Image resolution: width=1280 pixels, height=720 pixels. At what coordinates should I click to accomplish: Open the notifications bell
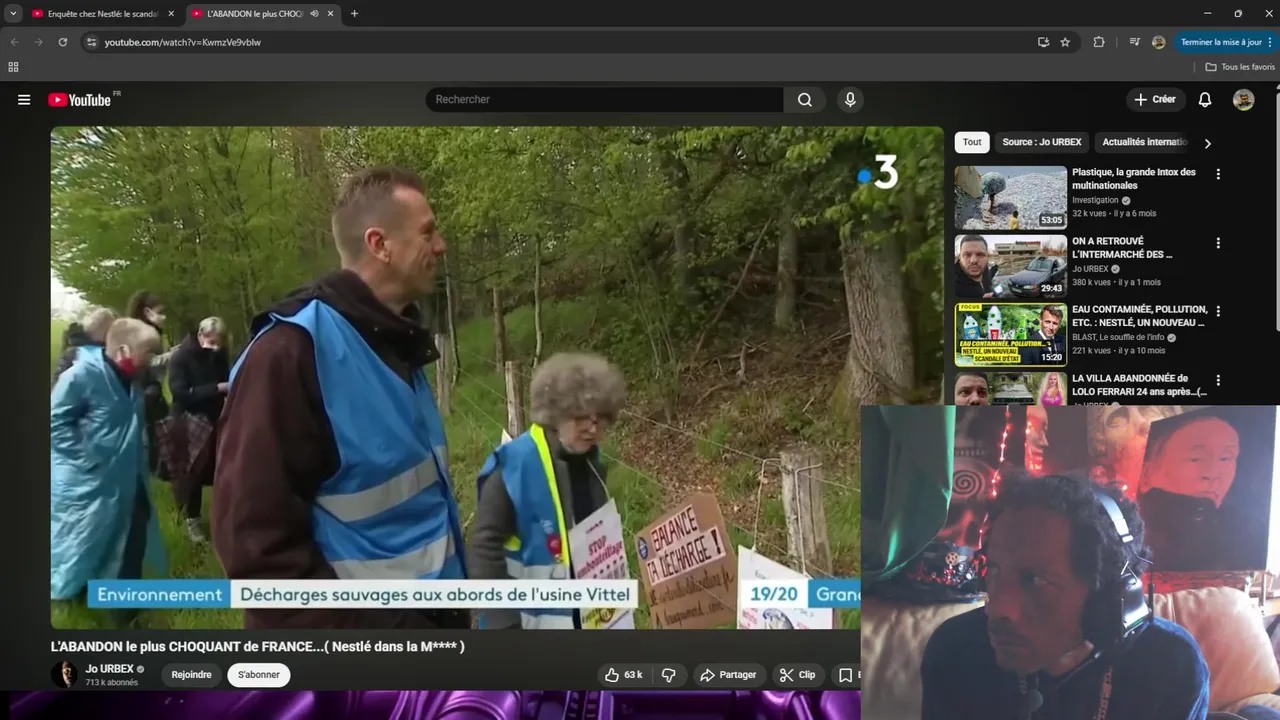tap(1205, 99)
